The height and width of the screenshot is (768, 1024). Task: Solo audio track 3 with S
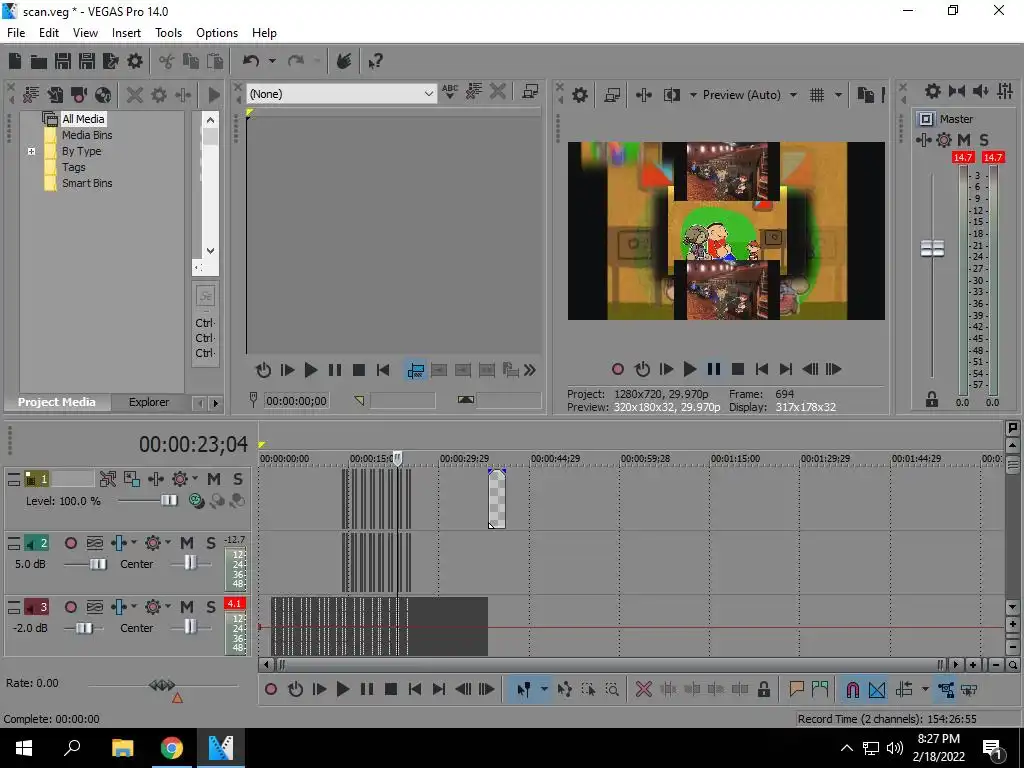click(210, 607)
